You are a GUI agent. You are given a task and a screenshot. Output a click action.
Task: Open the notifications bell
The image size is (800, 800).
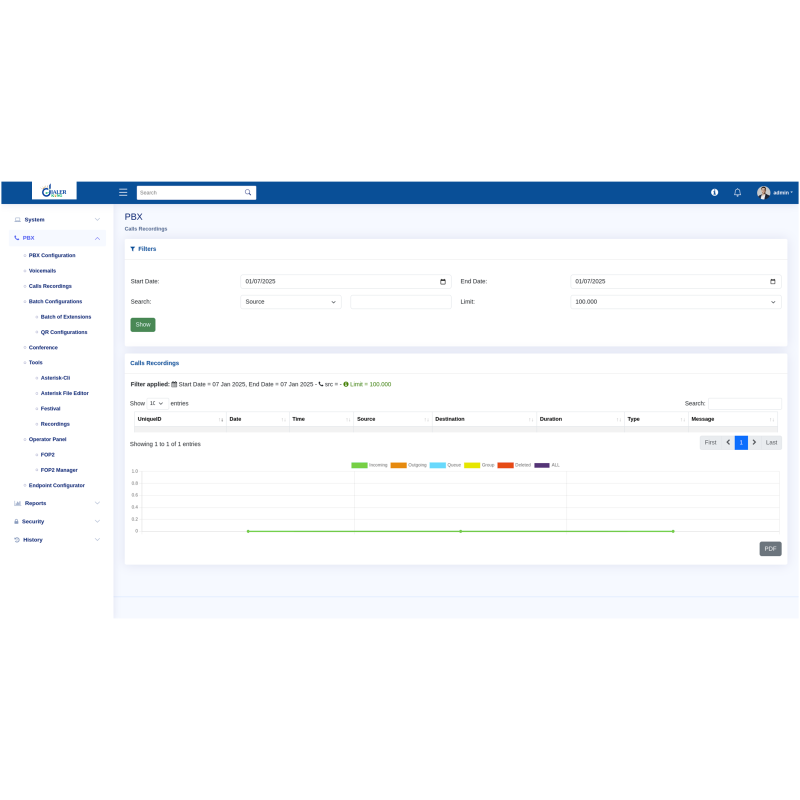(738, 192)
